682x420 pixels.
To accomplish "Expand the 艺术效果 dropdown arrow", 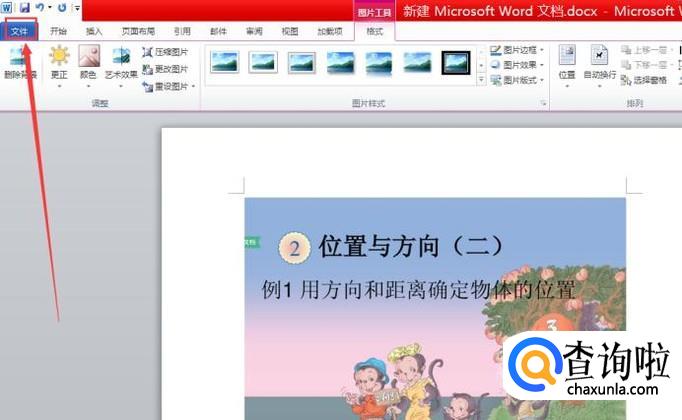I will point(121,86).
